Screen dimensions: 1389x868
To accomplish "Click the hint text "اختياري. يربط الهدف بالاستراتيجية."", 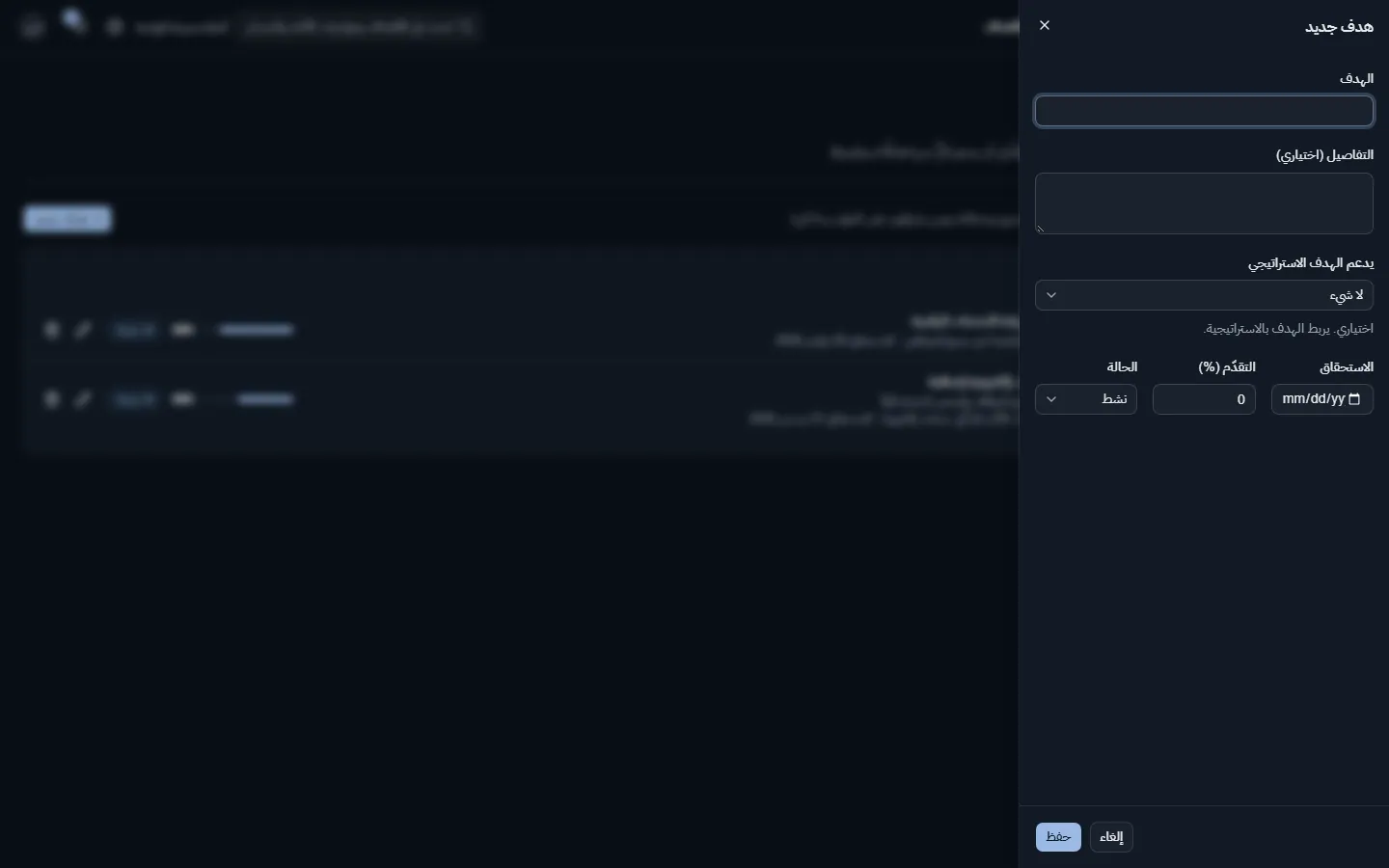I will point(1289,329).
